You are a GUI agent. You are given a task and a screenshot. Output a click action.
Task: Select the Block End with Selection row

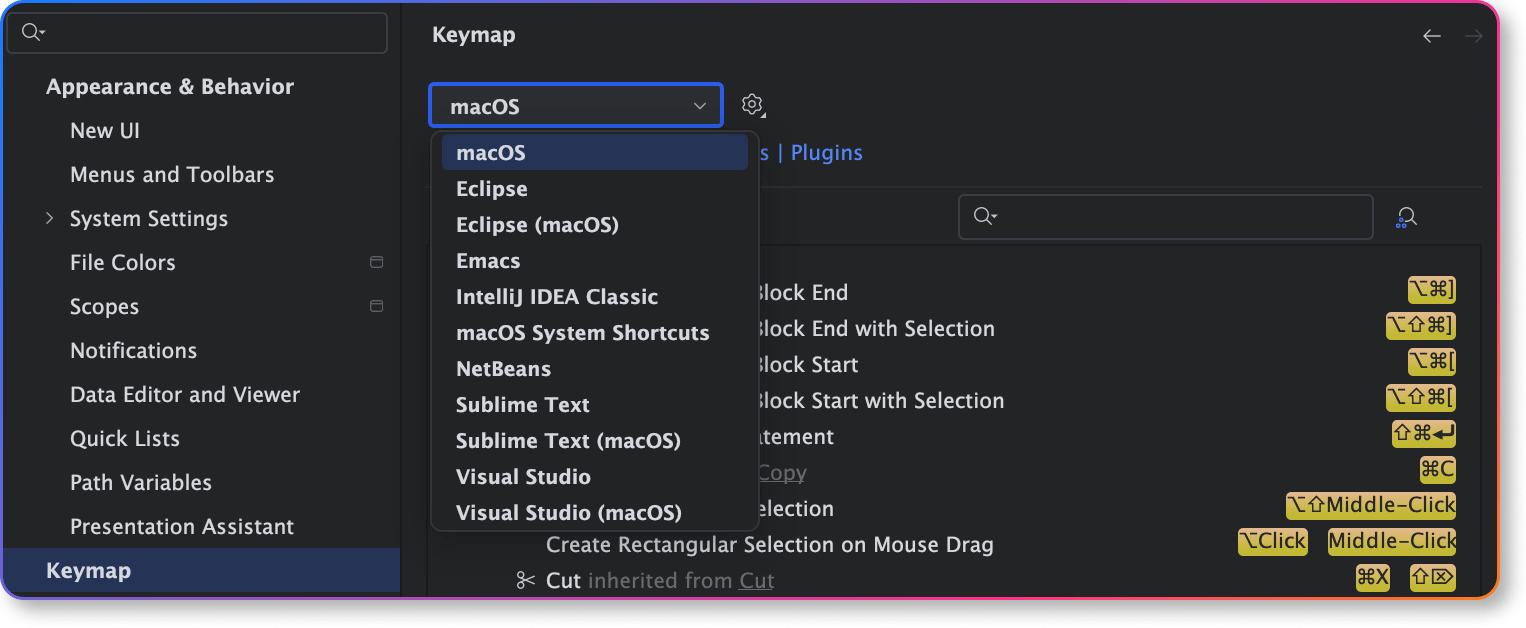pos(956,329)
